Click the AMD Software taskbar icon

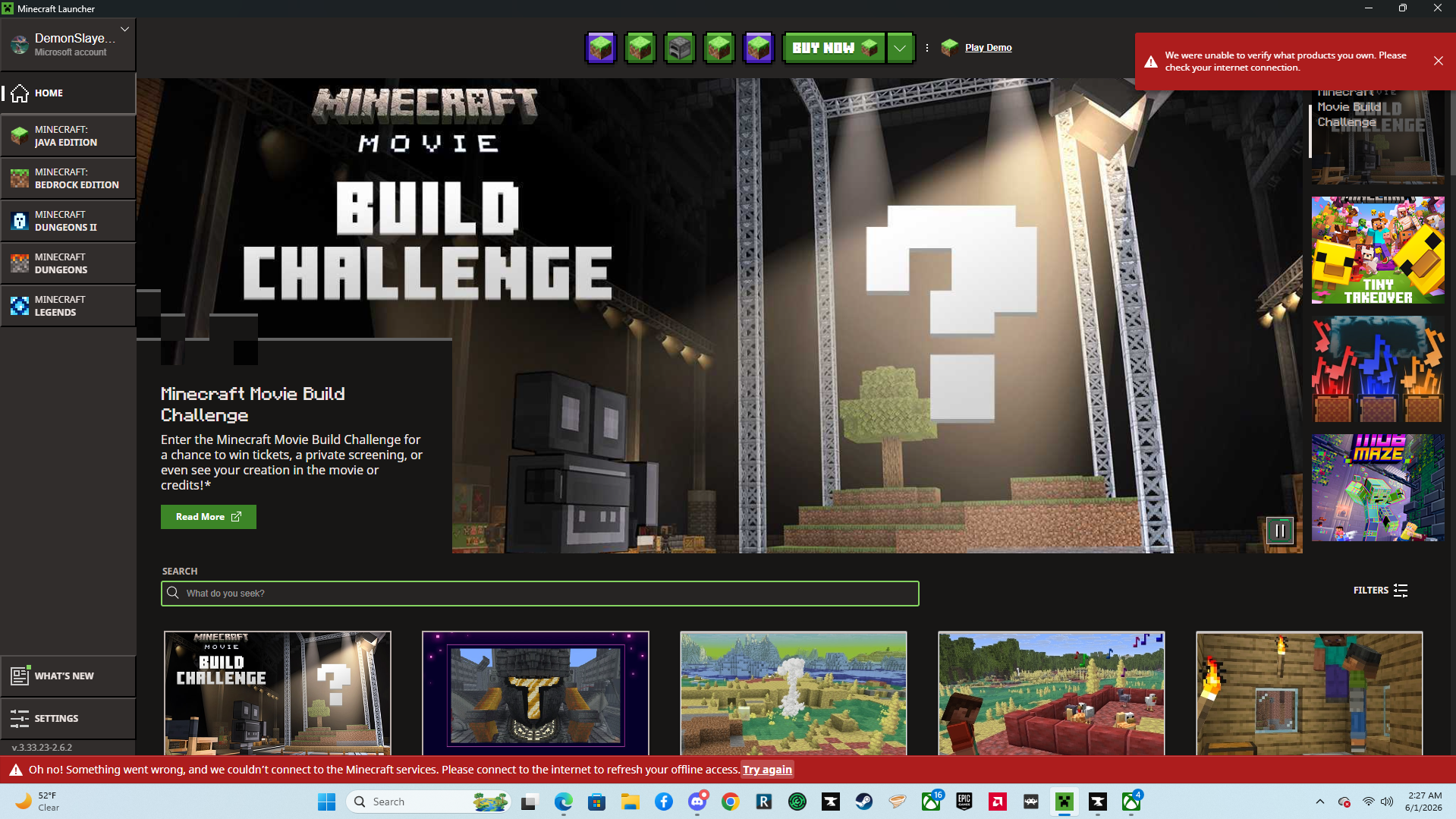[998, 802]
